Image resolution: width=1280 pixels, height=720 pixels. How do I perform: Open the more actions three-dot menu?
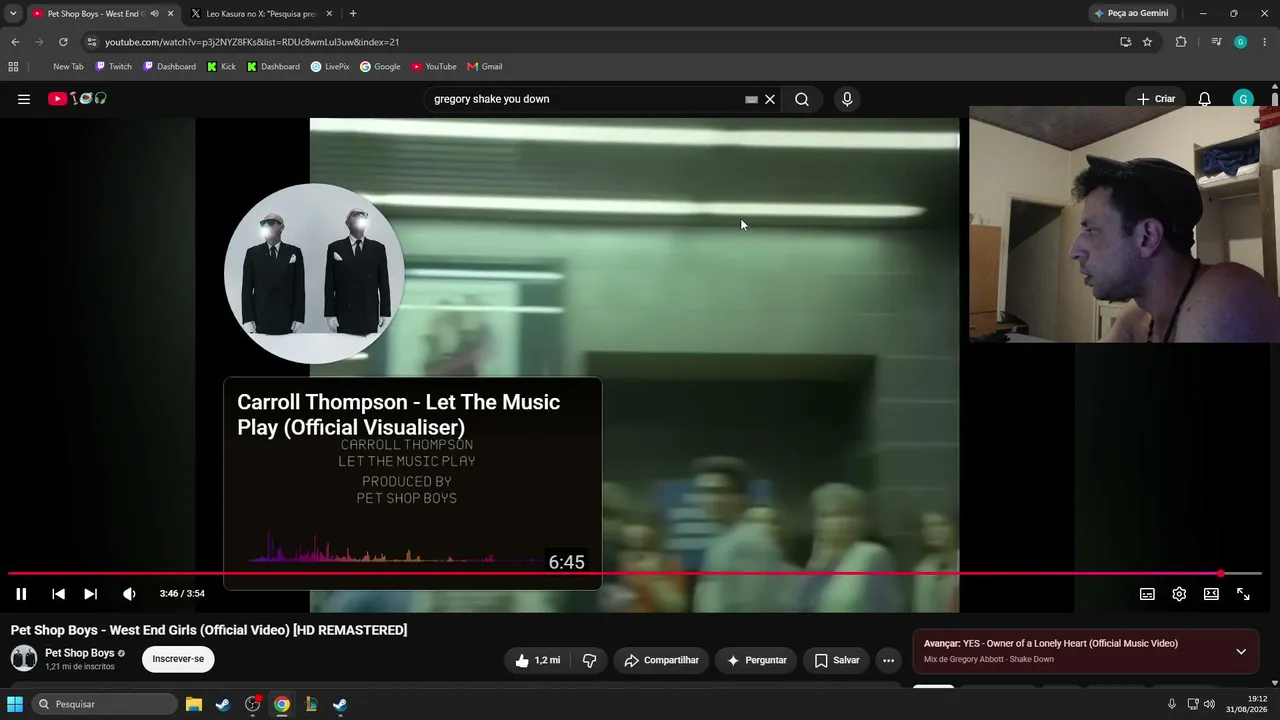pos(888,660)
